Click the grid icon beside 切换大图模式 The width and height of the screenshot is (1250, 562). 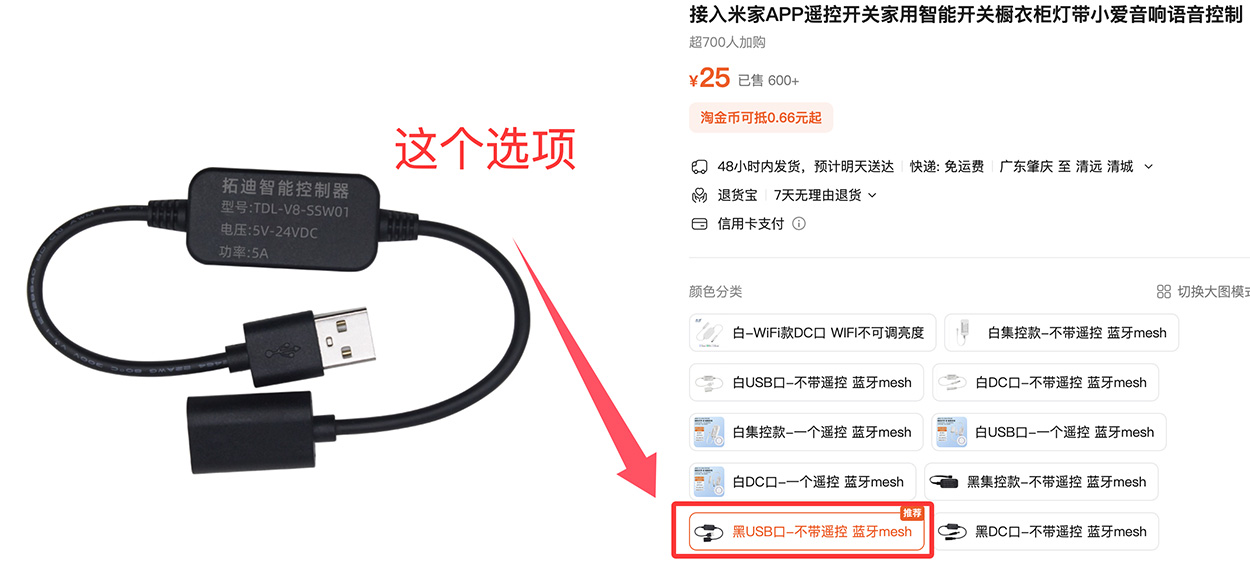[1163, 292]
